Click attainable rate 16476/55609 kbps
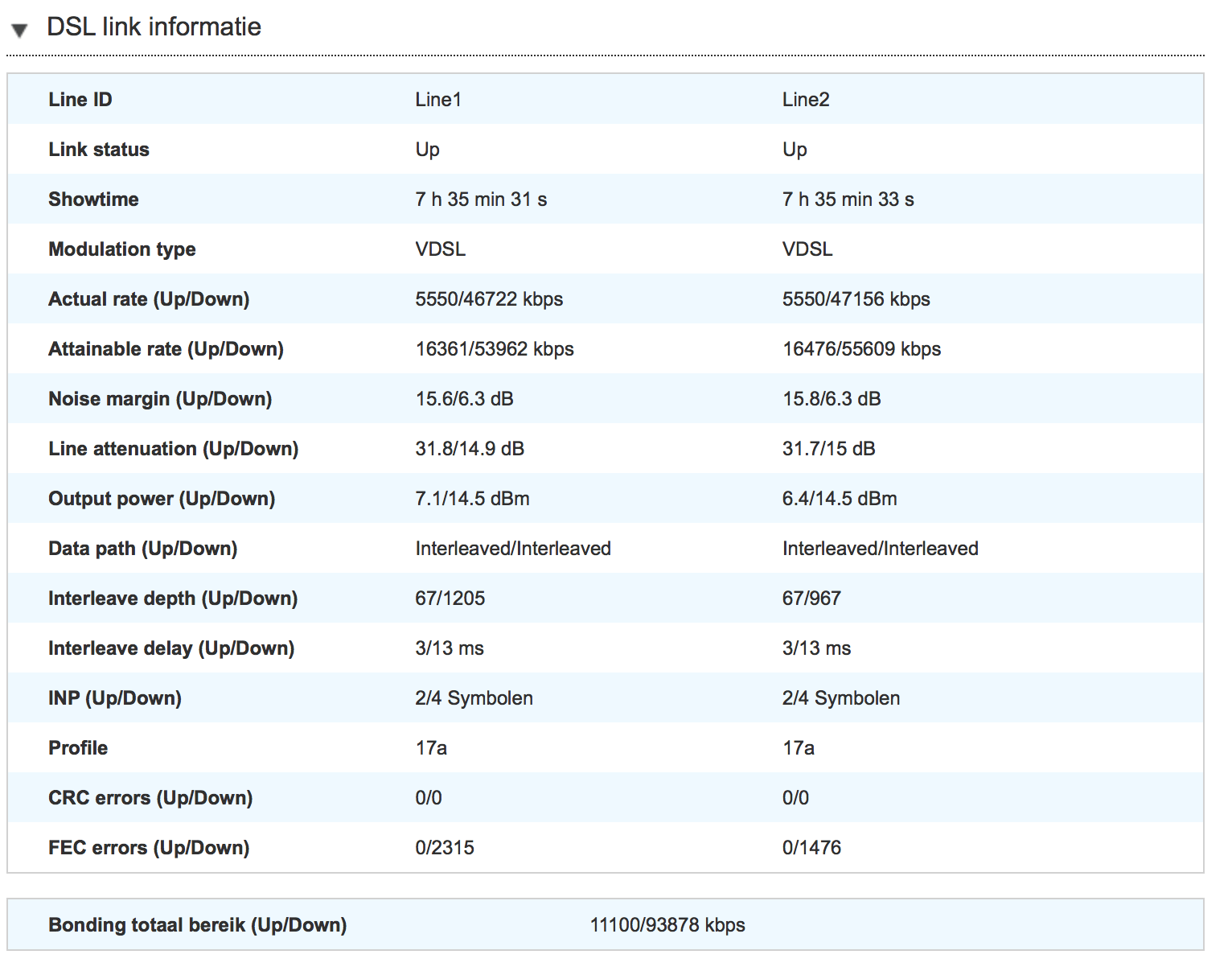 pyautogui.click(x=862, y=349)
